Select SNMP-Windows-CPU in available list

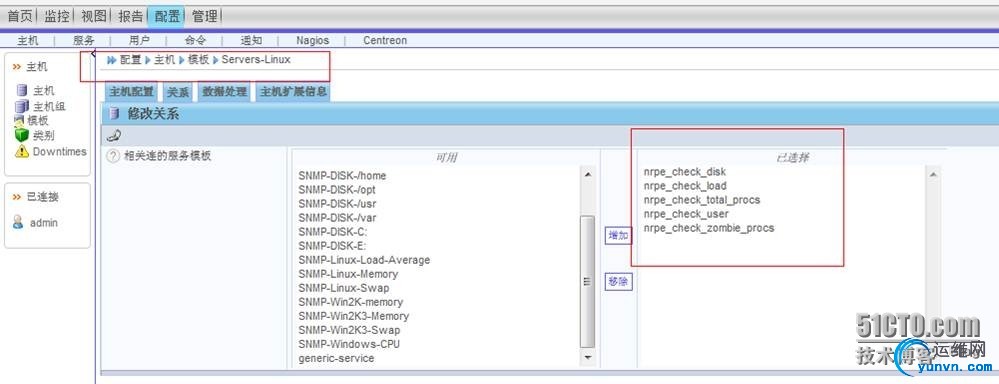(349, 344)
